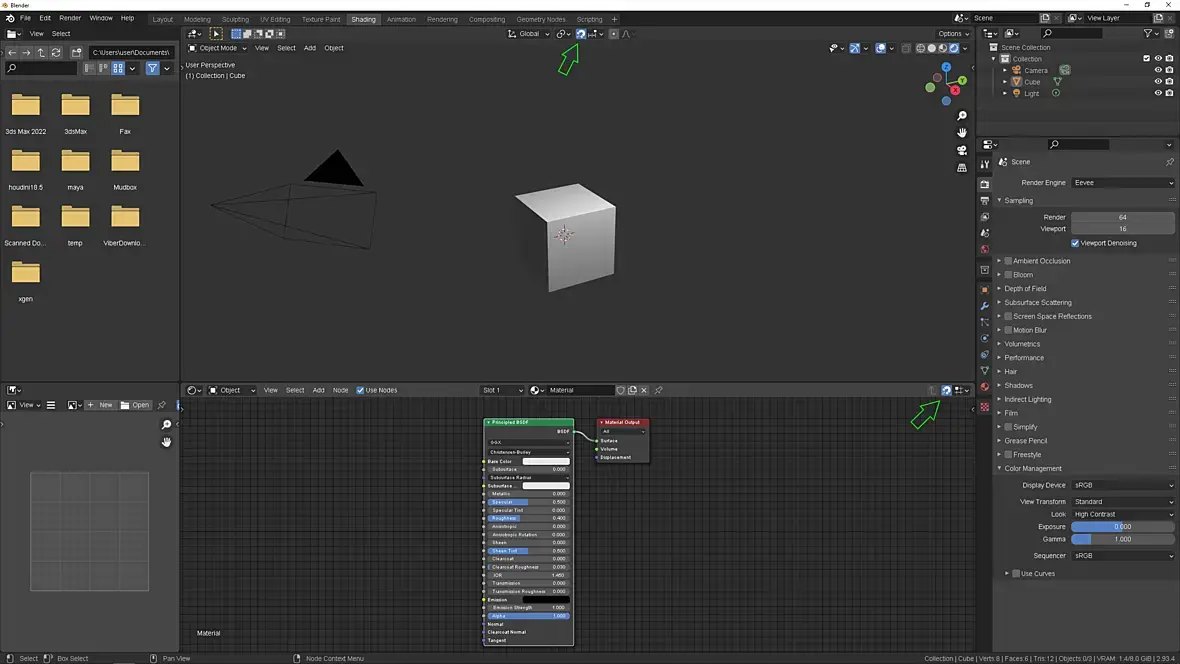This screenshot has width=1180, height=664.
Task: Open the Render Engine dropdown
Action: (x=1123, y=183)
